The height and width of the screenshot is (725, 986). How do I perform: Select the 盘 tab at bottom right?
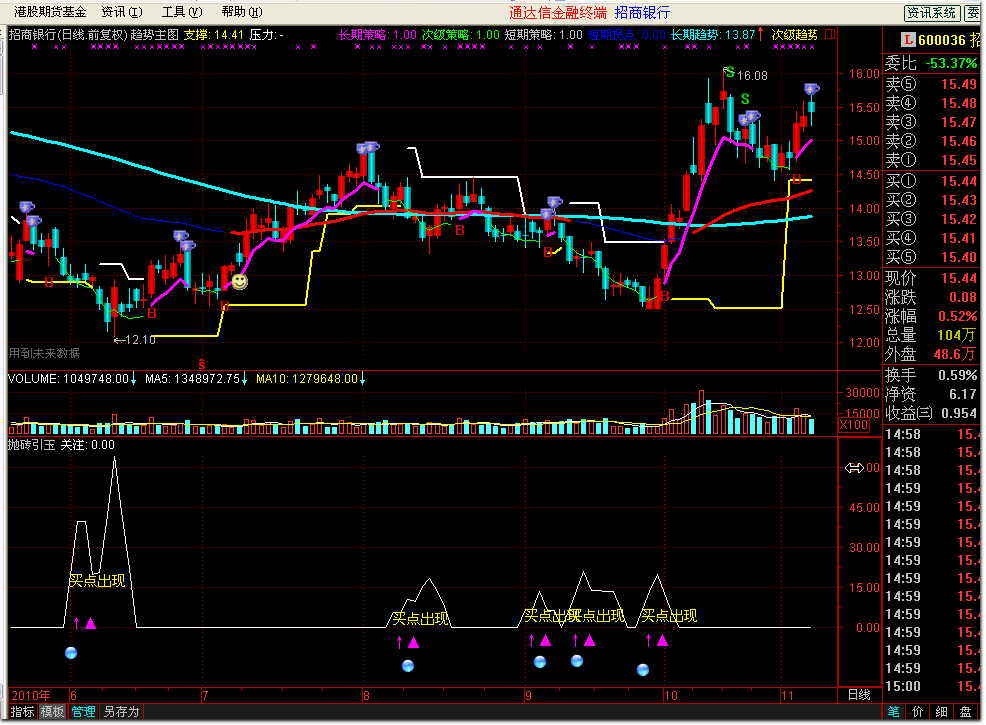click(x=965, y=711)
